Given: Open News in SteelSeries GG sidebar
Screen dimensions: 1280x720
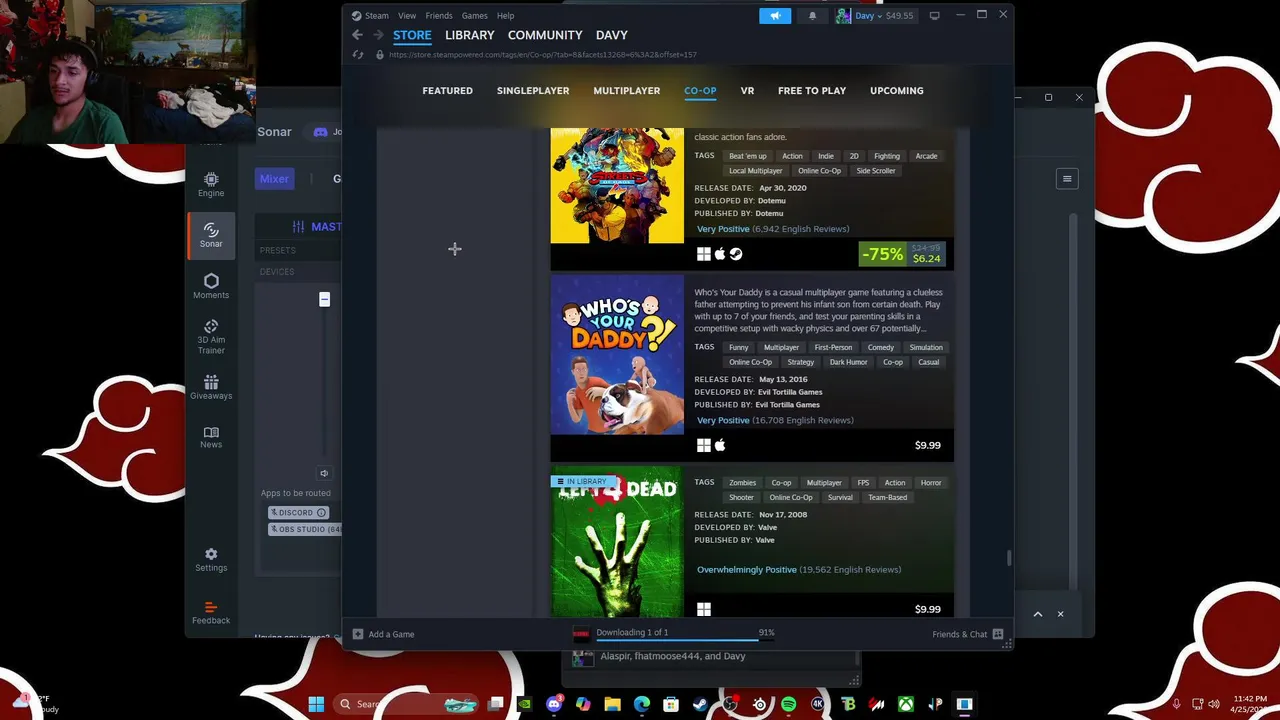Looking at the screenshot, I should point(211,437).
